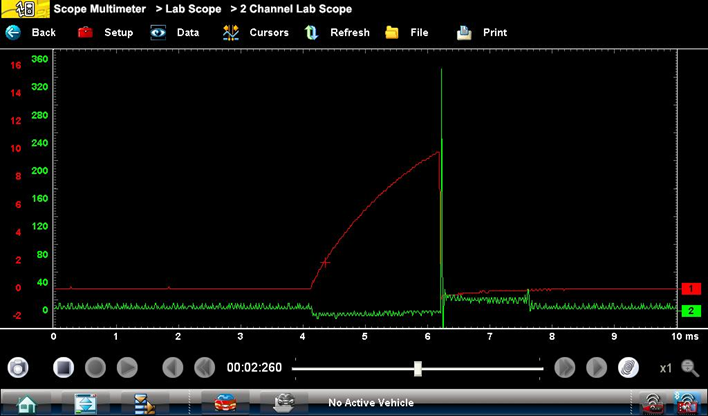Click the record button
708x416 pixels.
pyautogui.click(x=95, y=367)
